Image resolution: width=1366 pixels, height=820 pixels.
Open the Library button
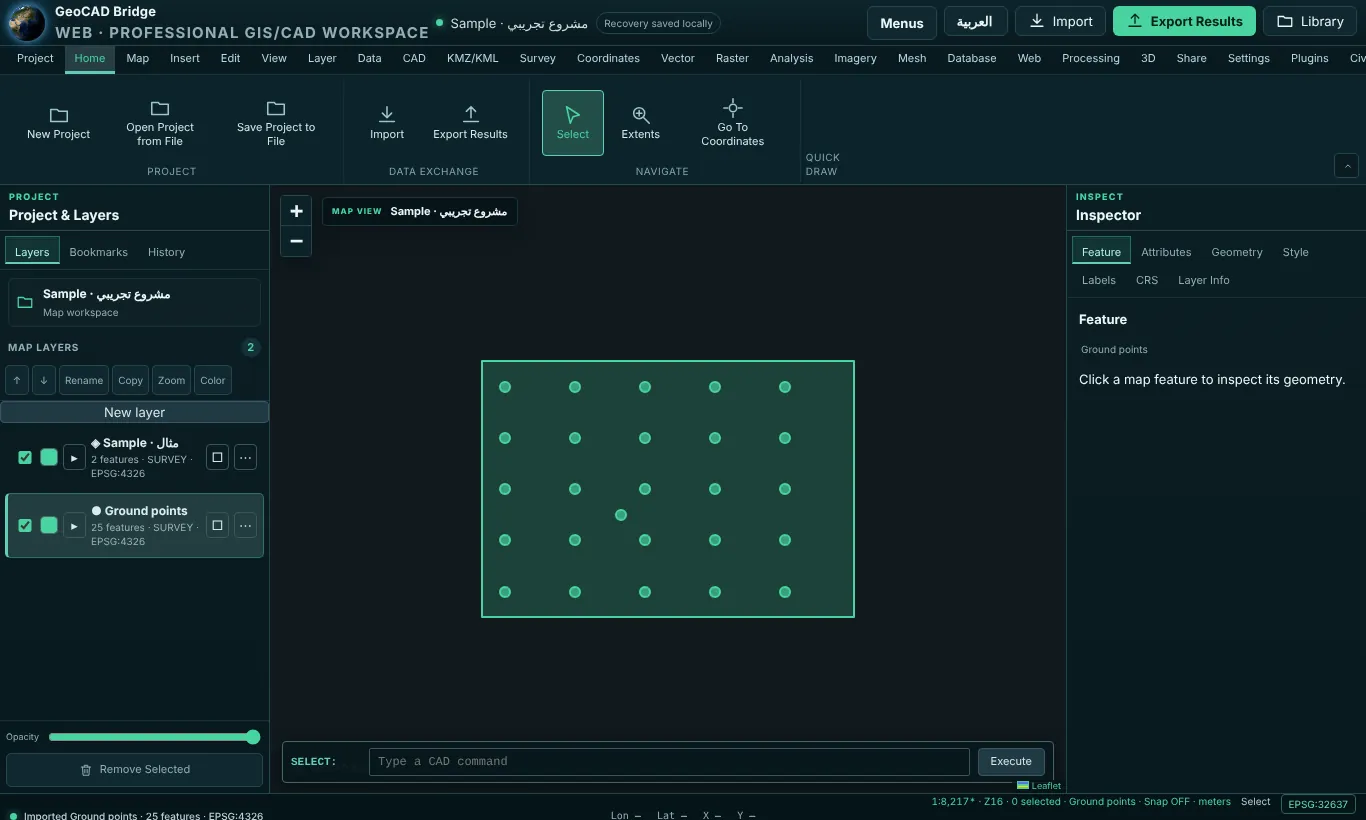click(1310, 21)
